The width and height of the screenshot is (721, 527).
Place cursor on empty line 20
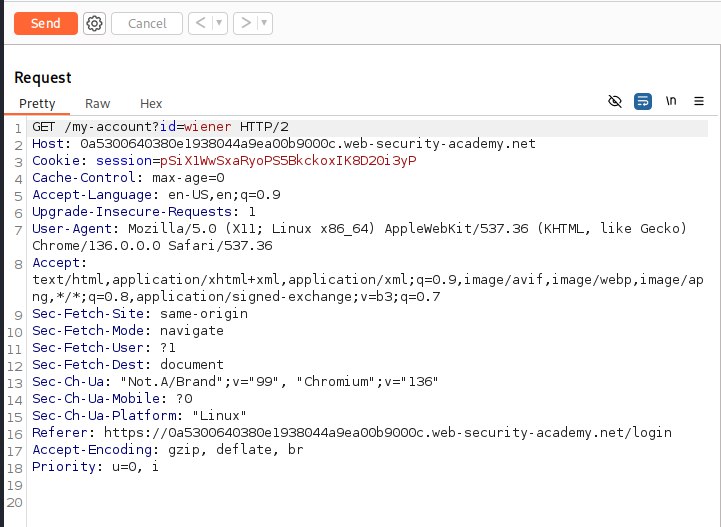[x=368, y=502]
